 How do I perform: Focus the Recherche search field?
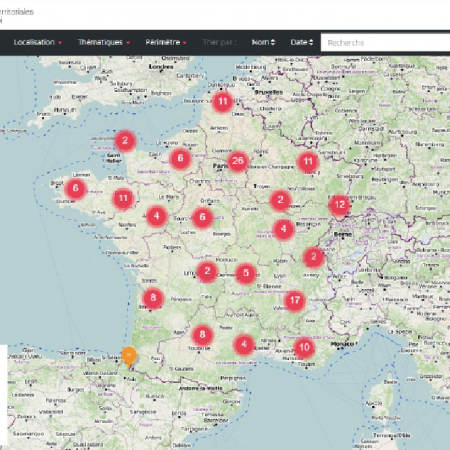[x=385, y=42]
